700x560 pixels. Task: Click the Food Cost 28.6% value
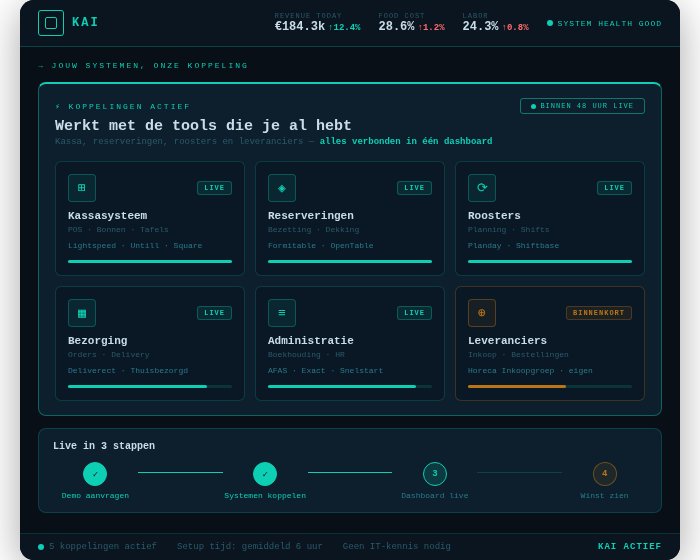(x=396, y=26)
